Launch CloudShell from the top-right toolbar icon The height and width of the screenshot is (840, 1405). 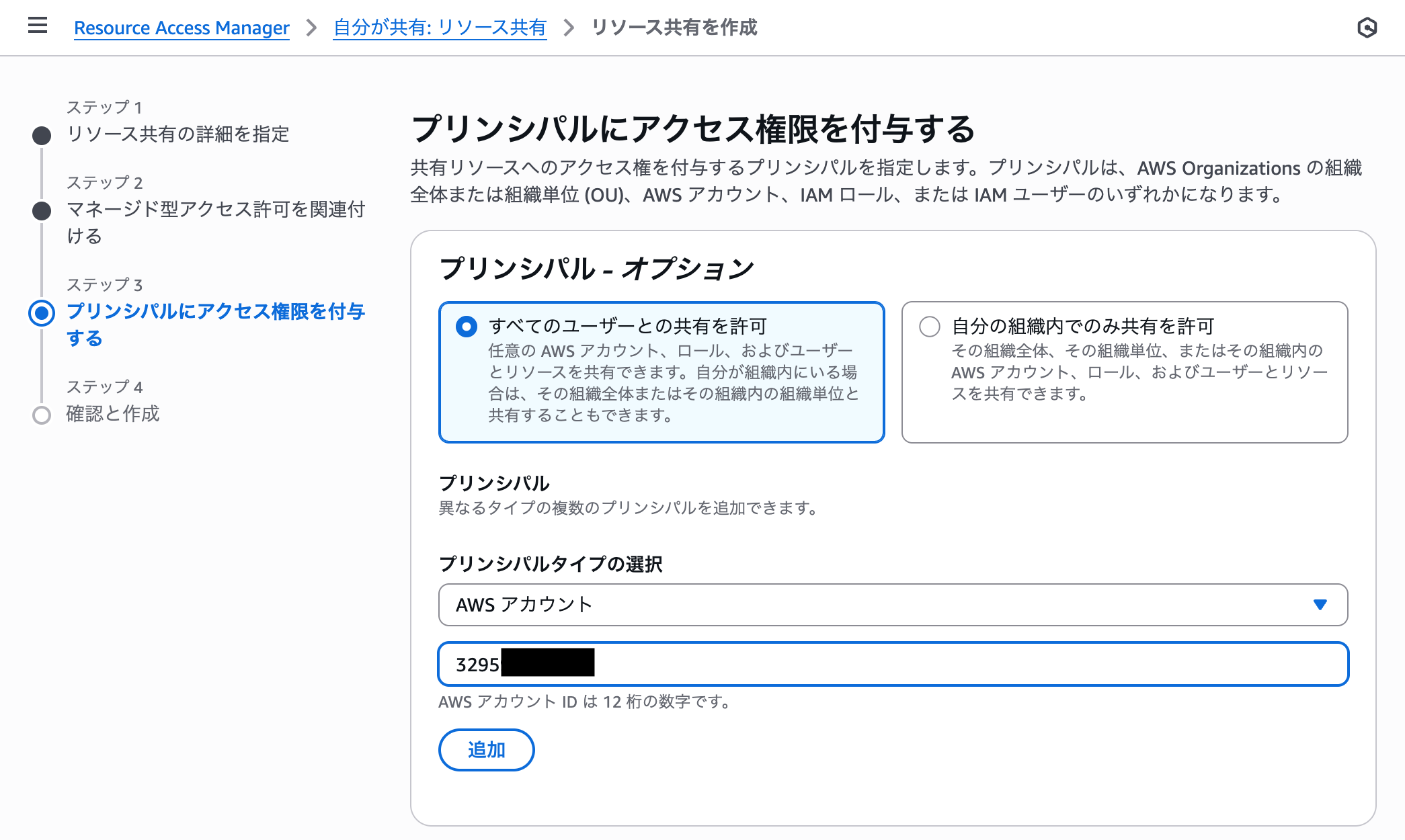point(1369,27)
